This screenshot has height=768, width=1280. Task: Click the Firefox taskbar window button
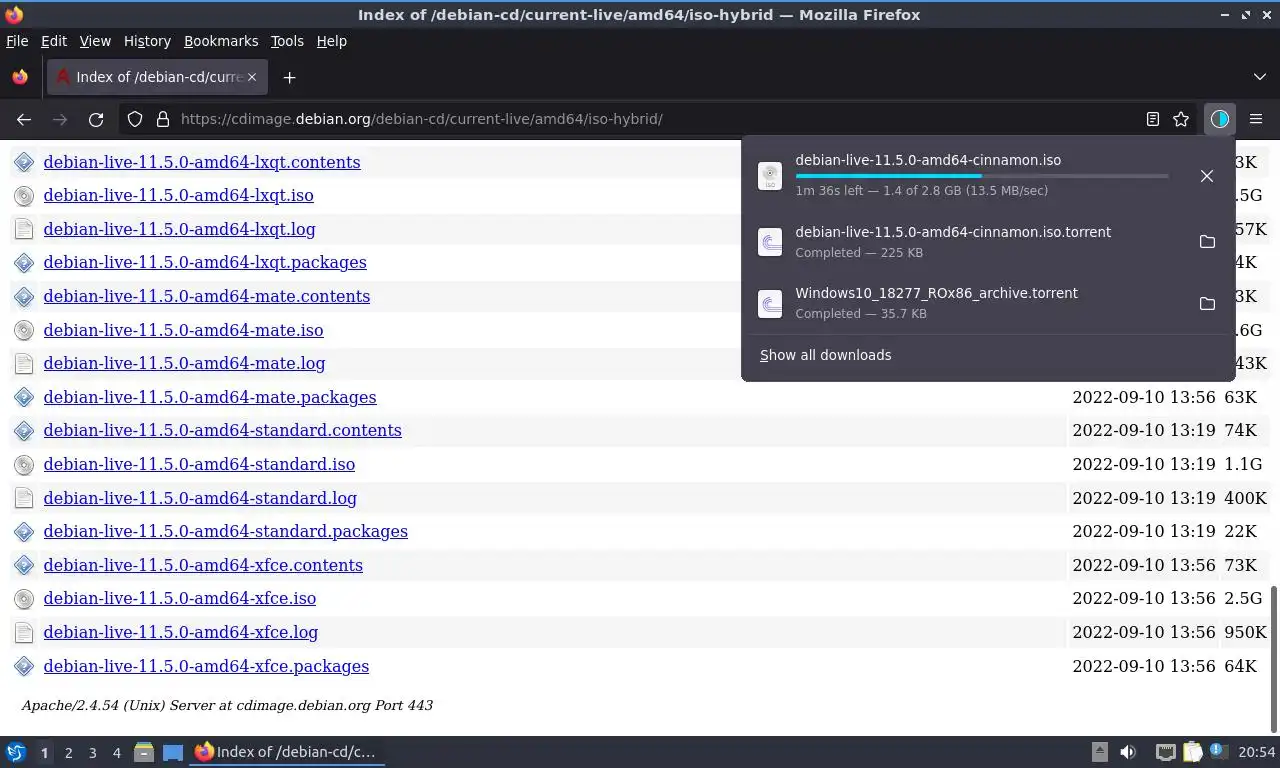click(x=288, y=752)
